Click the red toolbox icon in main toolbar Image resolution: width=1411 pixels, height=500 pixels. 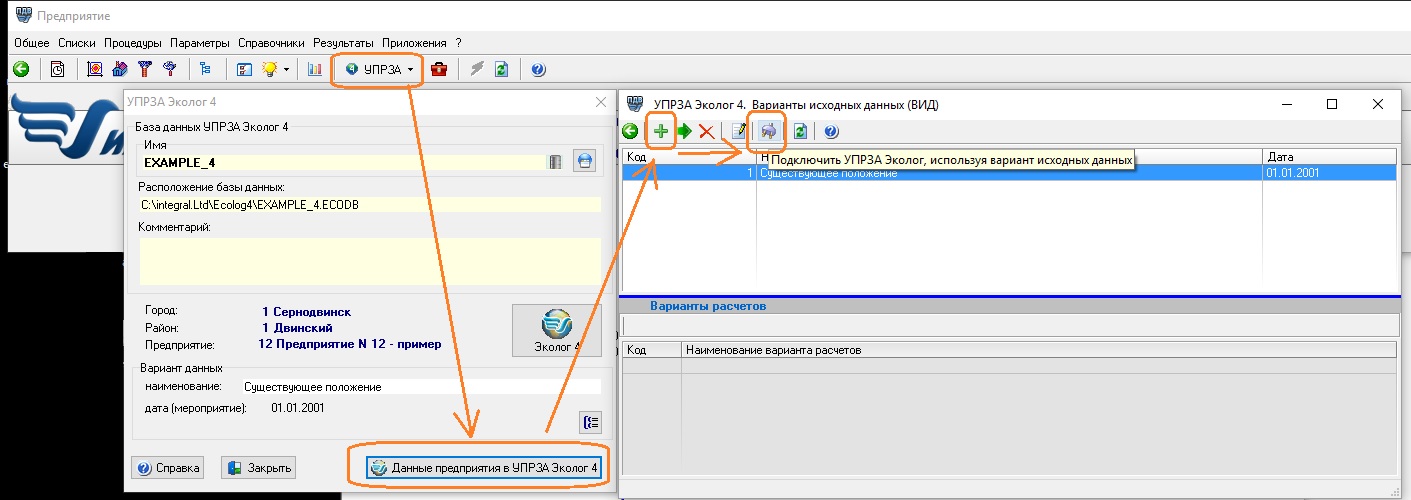tap(439, 69)
